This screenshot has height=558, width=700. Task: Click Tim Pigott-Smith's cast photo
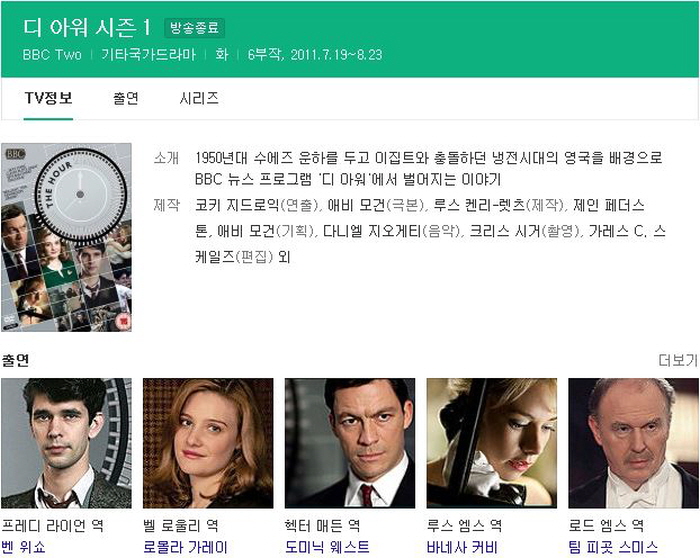633,443
